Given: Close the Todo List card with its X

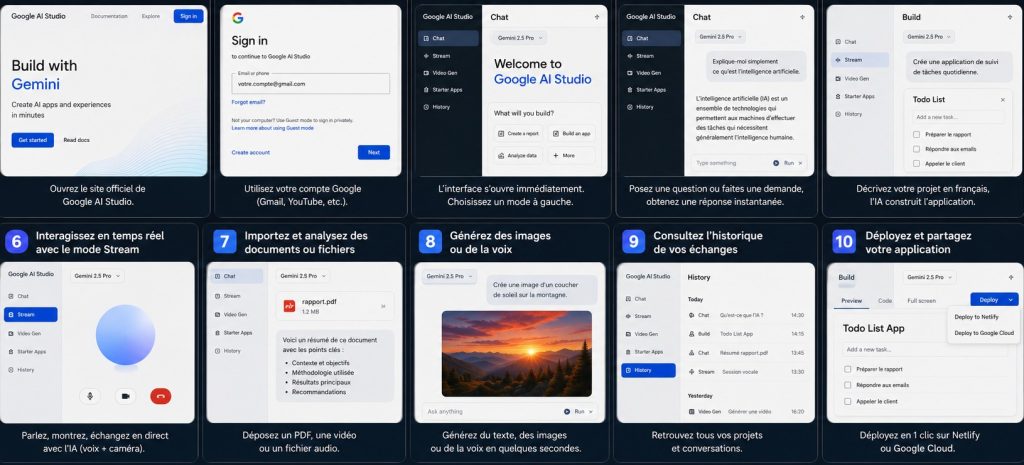Looking at the screenshot, I should (1003, 100).
